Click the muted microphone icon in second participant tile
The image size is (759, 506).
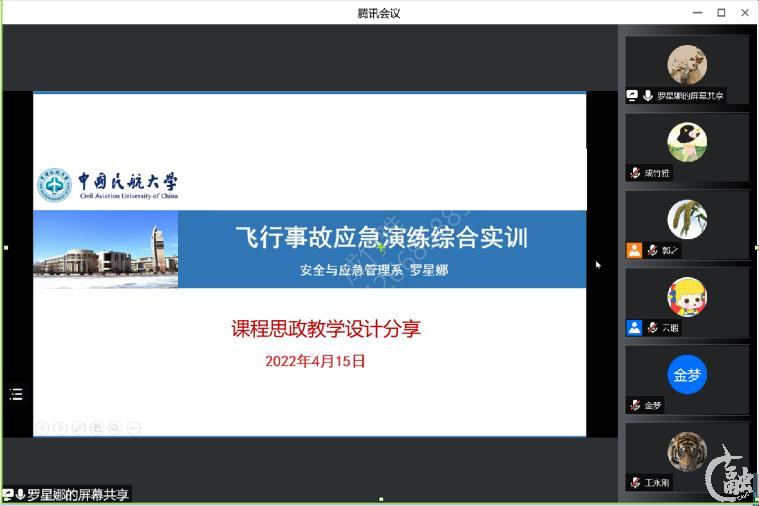(x=635, y=173)
